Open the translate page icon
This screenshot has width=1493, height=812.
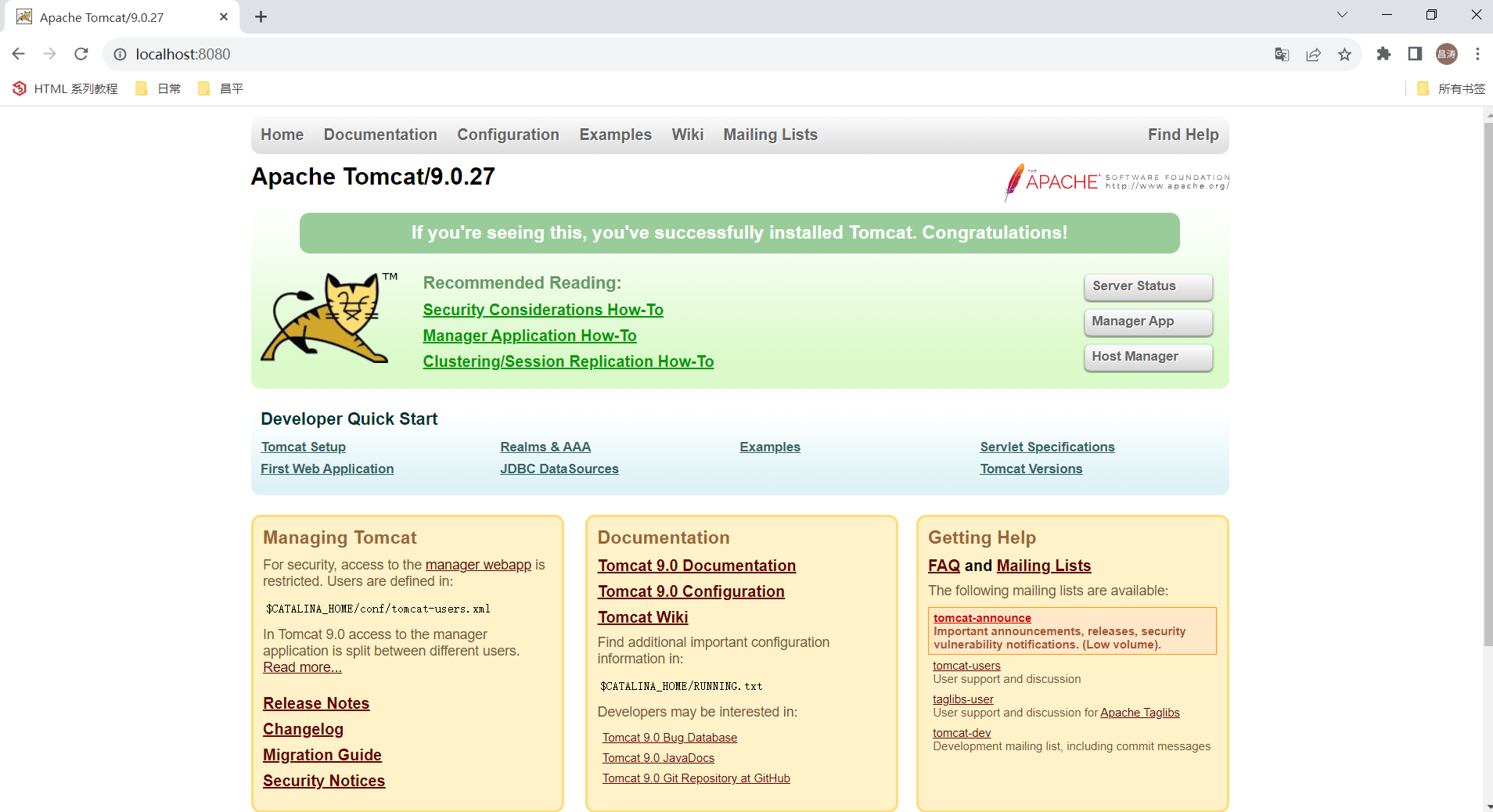pos(1282,54)
